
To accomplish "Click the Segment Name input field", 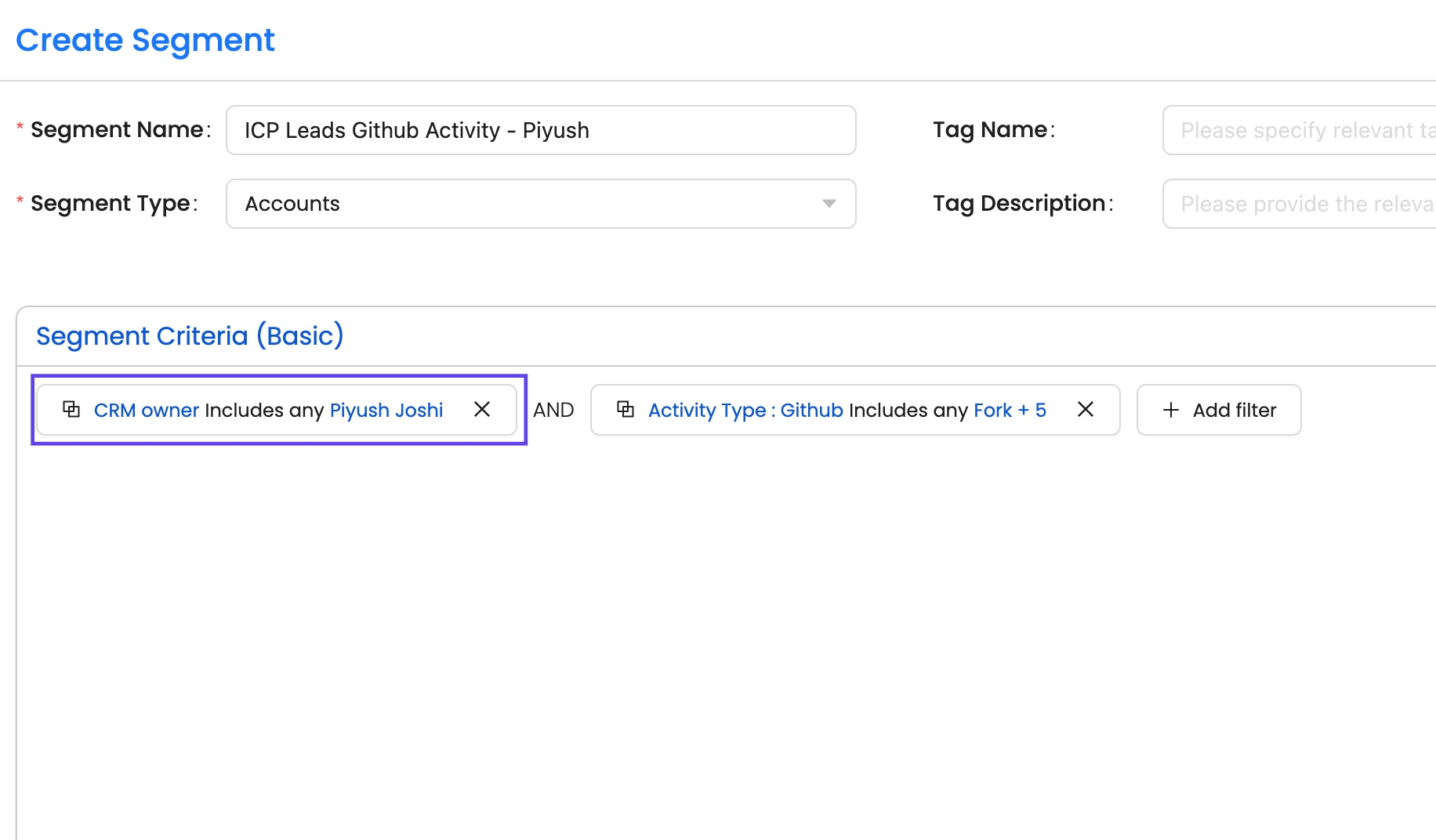I will (x=541, y=130).
